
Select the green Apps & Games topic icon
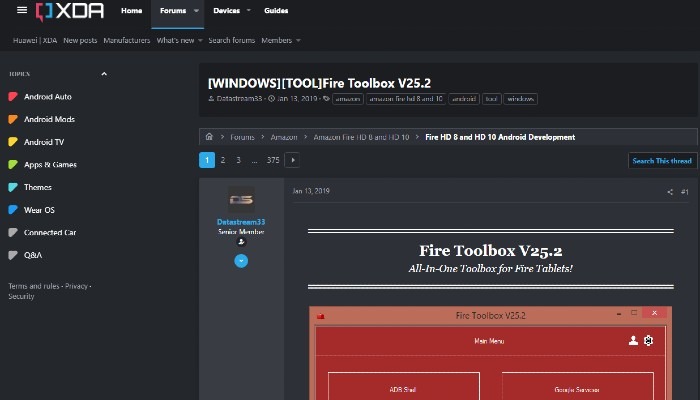(x=13, y=164)
